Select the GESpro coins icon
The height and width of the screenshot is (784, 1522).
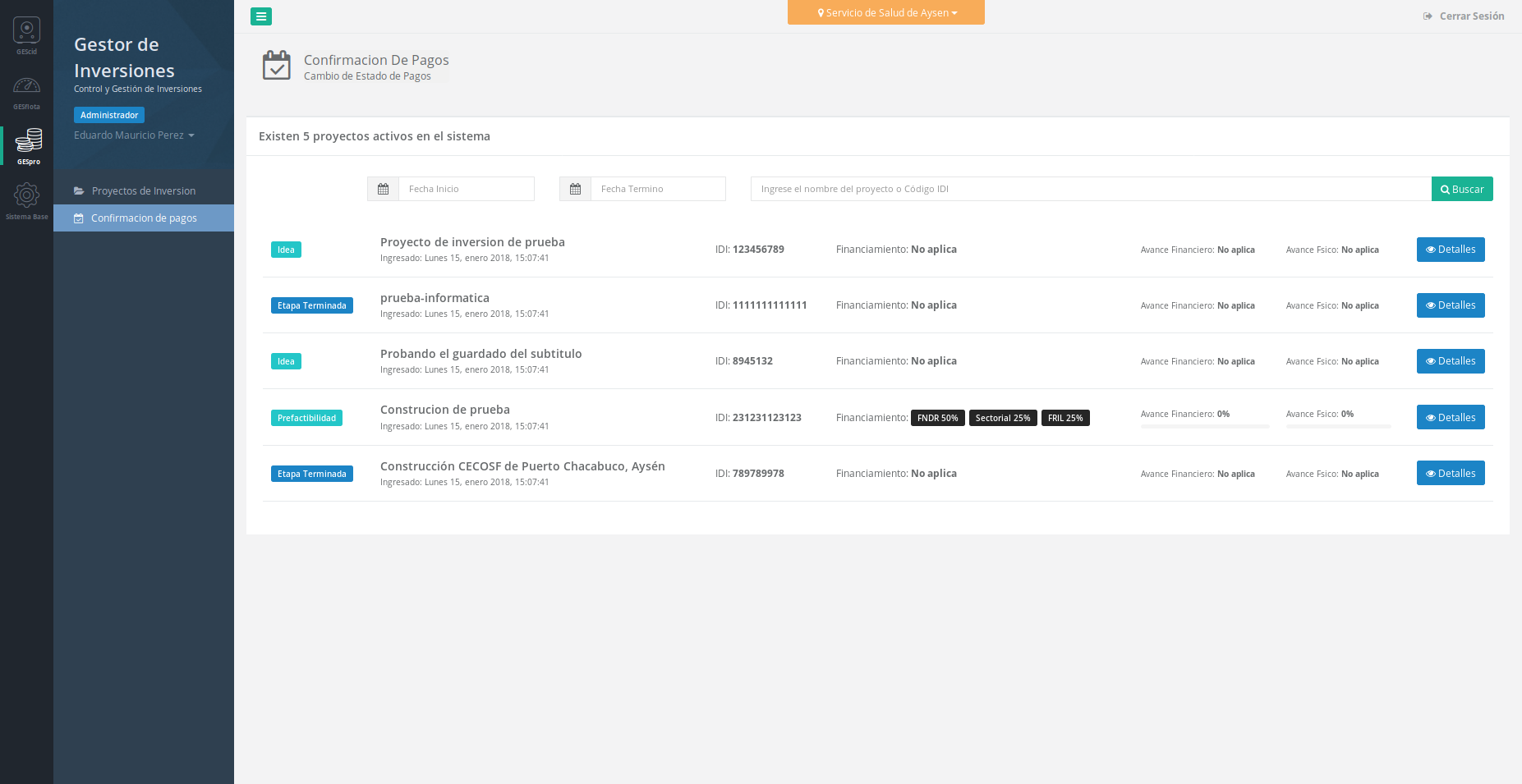click(28, 142)
